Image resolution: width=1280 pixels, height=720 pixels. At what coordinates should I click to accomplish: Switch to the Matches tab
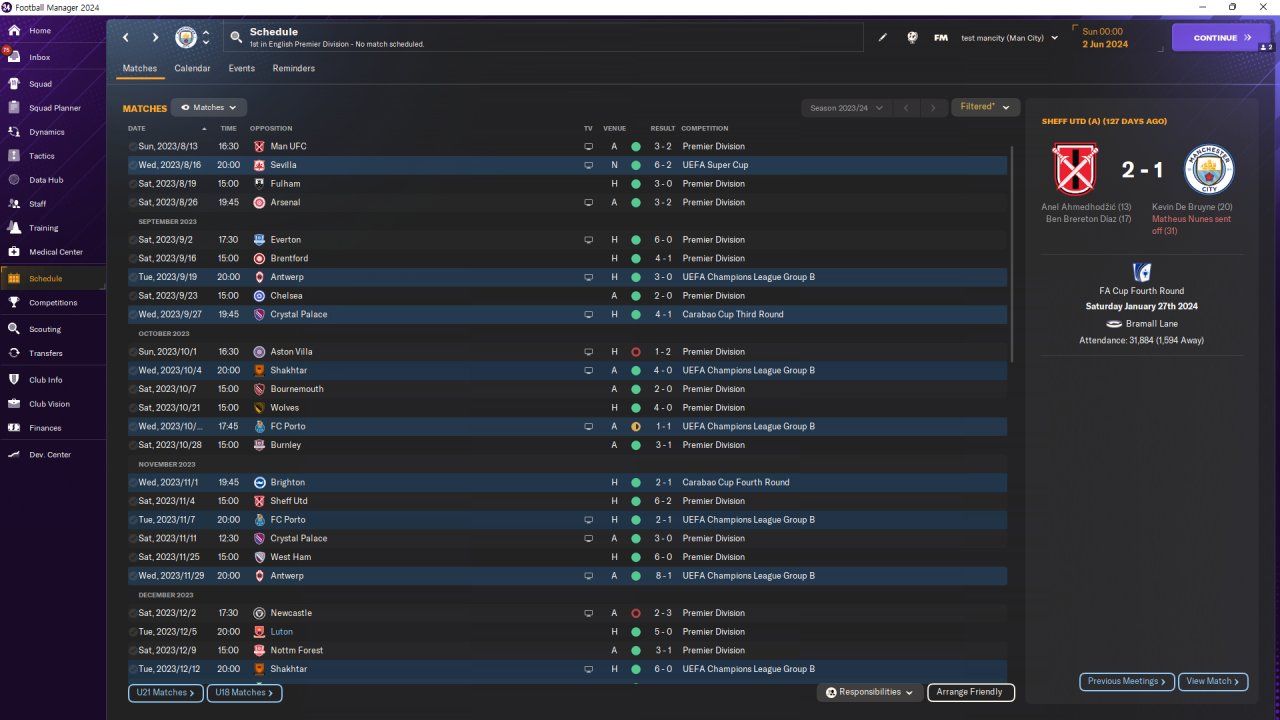click(140, 69)
